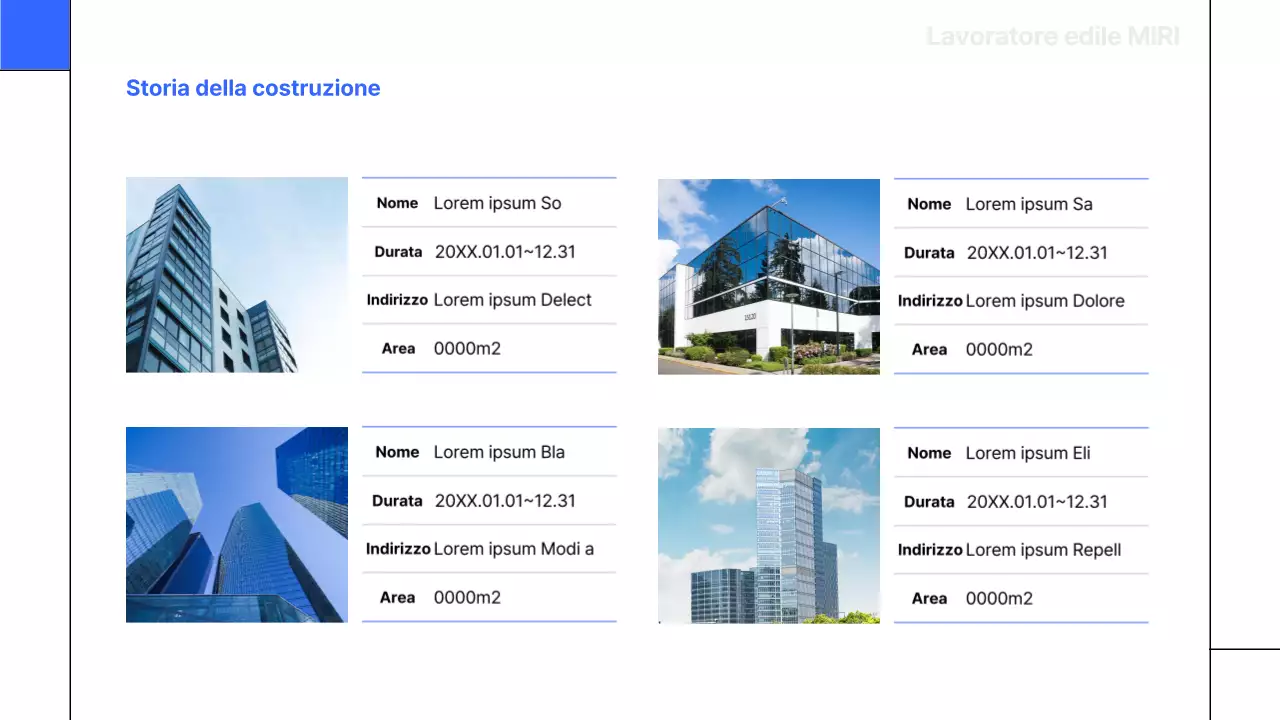Click the 'Durata' label in the first table

(x=398, y=252)
